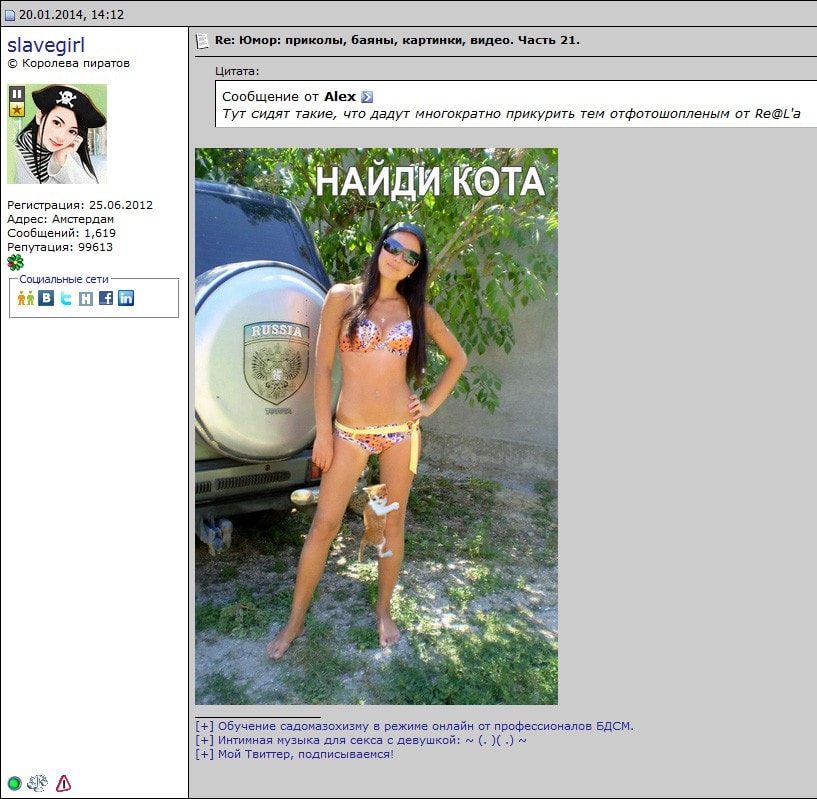Click the Регистрация: 25.06.2012 text
Image resolution: width=817 pixels, height=799 pixels.
(80, 205)
